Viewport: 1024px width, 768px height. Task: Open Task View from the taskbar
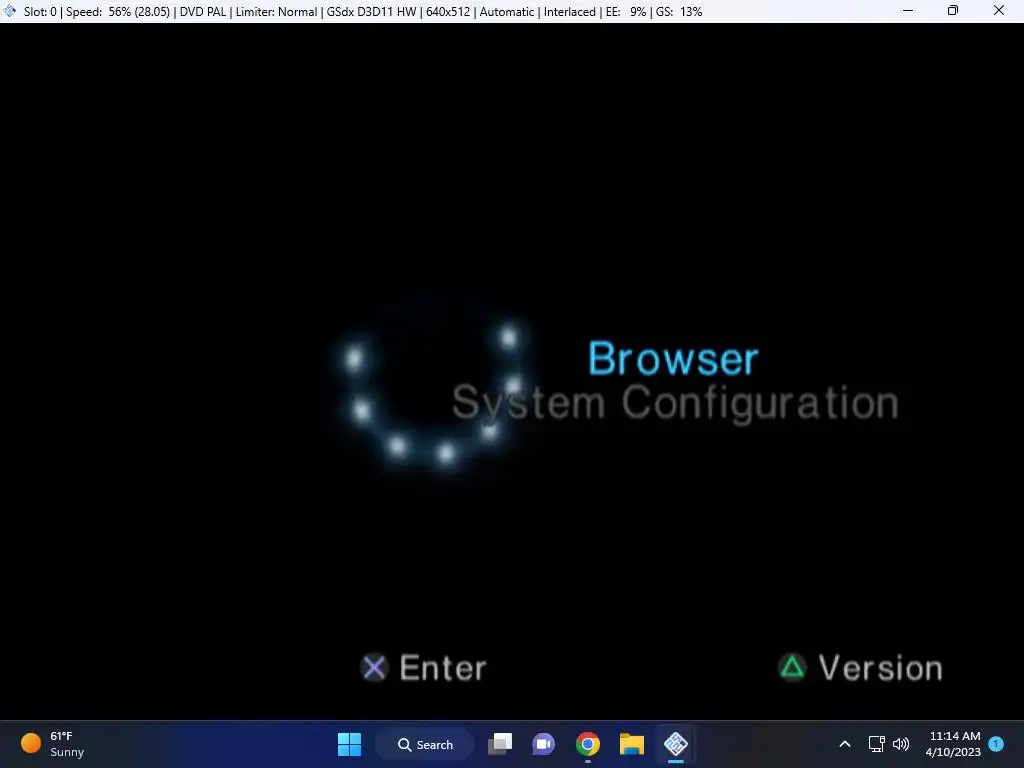[x=500, y=744]
